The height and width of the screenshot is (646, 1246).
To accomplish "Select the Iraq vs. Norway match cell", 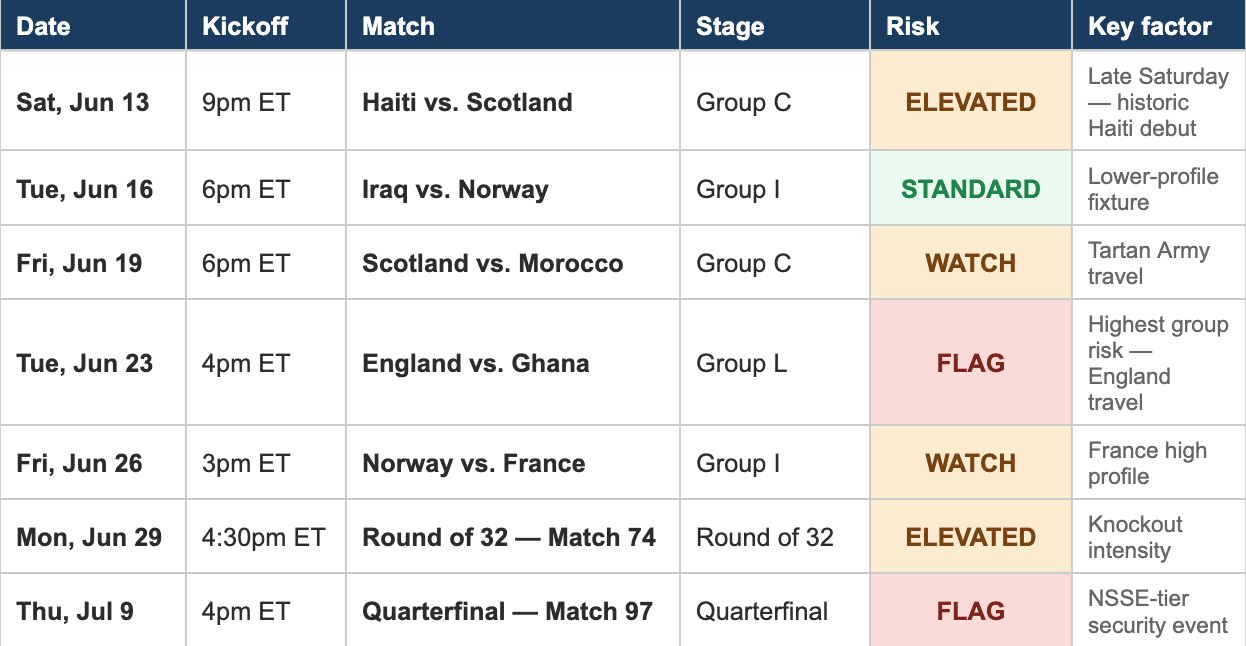I will (513, 189).
